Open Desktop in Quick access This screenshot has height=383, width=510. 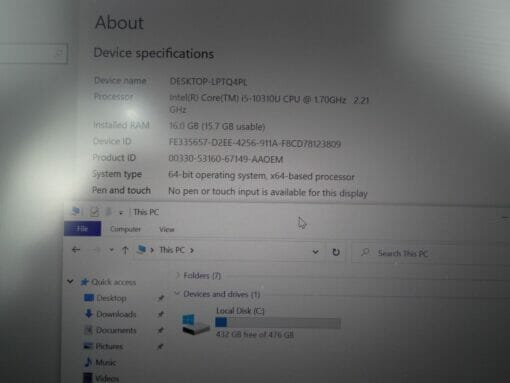(x=111, y=298)
